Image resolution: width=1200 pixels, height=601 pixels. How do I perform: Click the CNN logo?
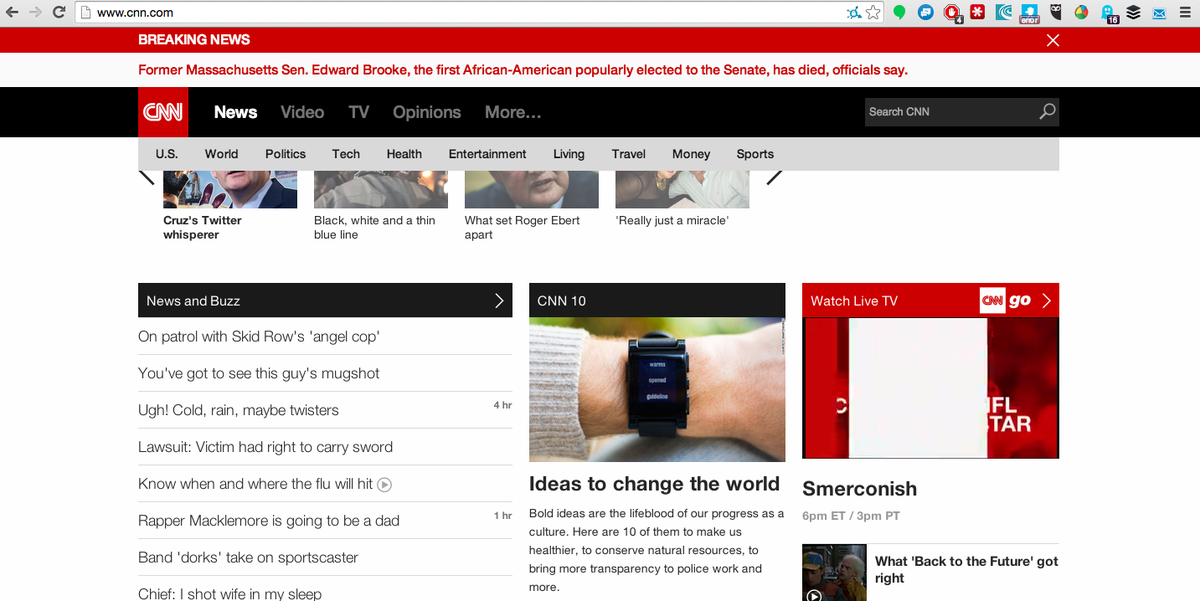(162, 112)
